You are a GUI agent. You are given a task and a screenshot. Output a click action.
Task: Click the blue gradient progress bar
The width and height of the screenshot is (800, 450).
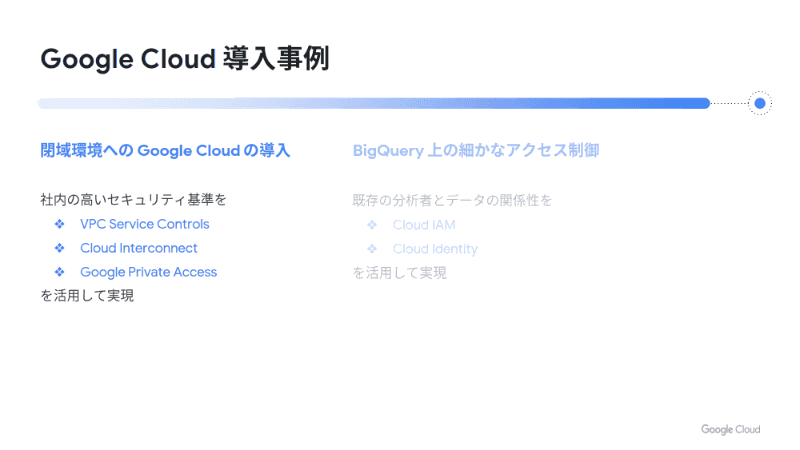[x=373, y=103]
